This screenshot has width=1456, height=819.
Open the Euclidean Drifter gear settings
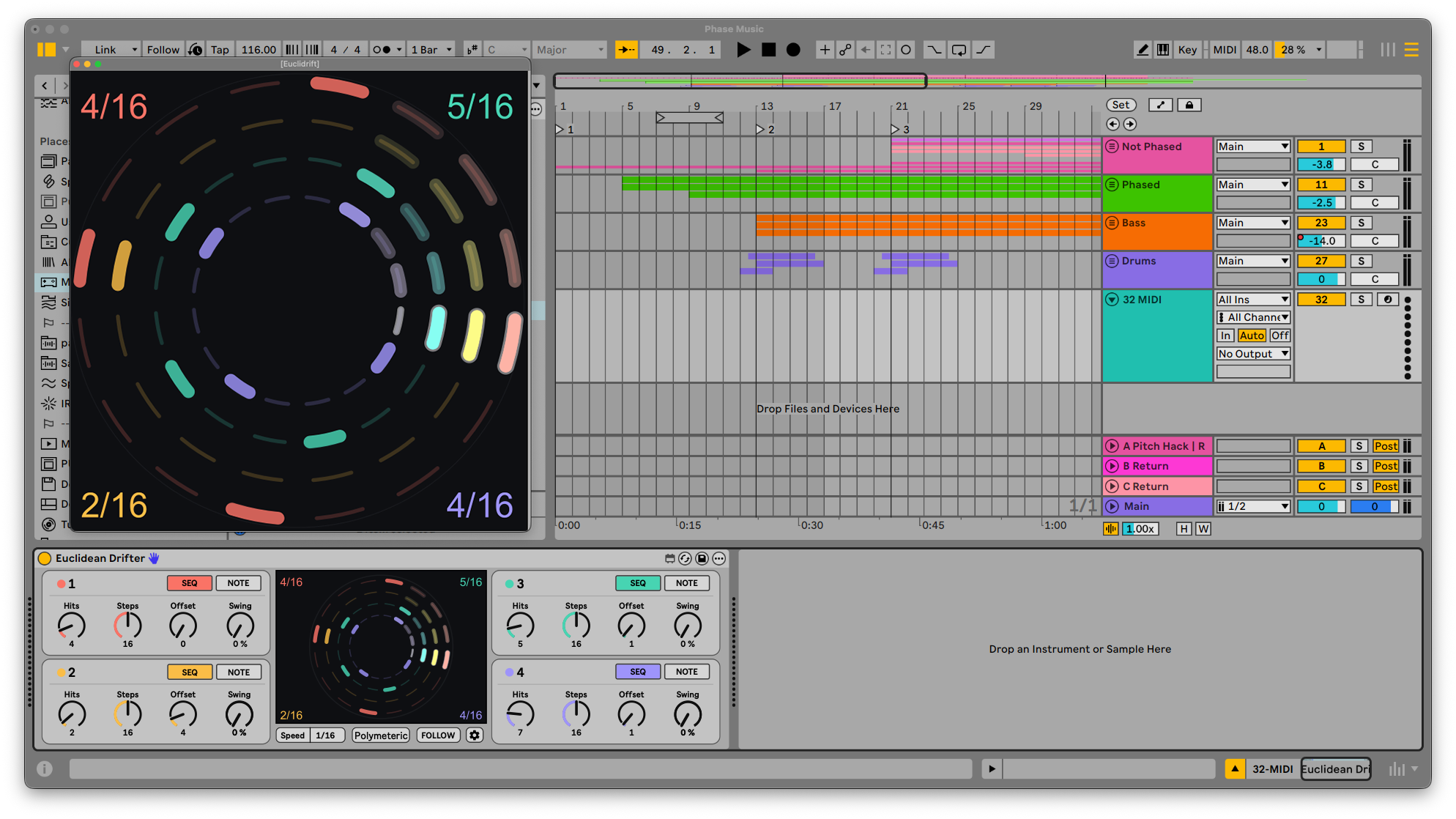click(475, 735)
